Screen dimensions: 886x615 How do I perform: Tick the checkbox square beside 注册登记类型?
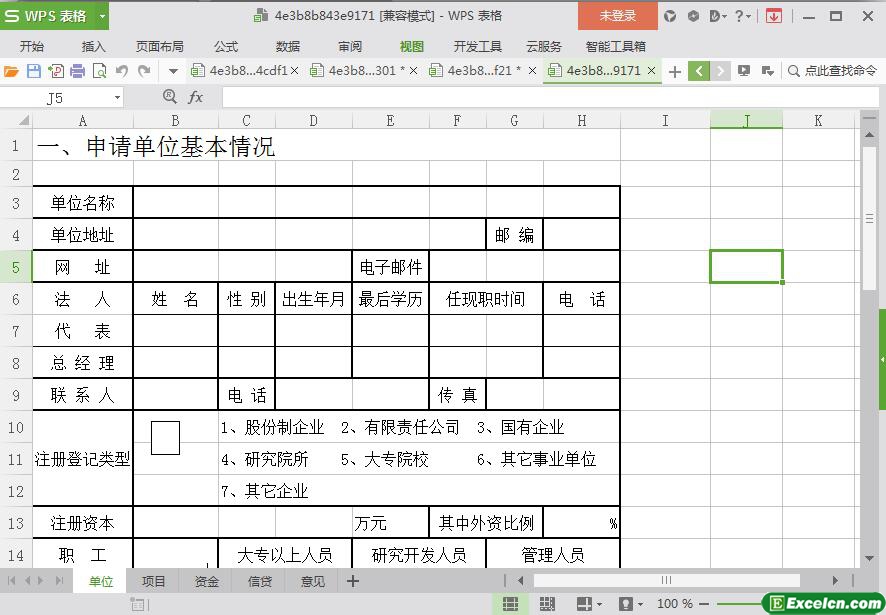(x=166, y=438)
